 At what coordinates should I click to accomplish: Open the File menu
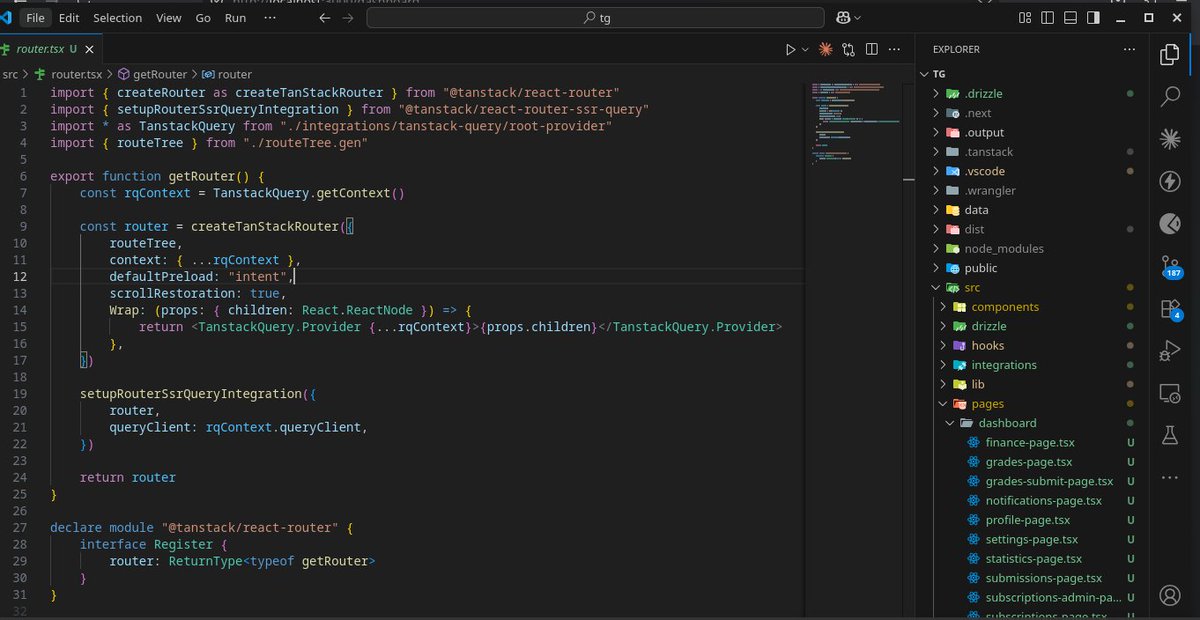[x=35, y=18]
